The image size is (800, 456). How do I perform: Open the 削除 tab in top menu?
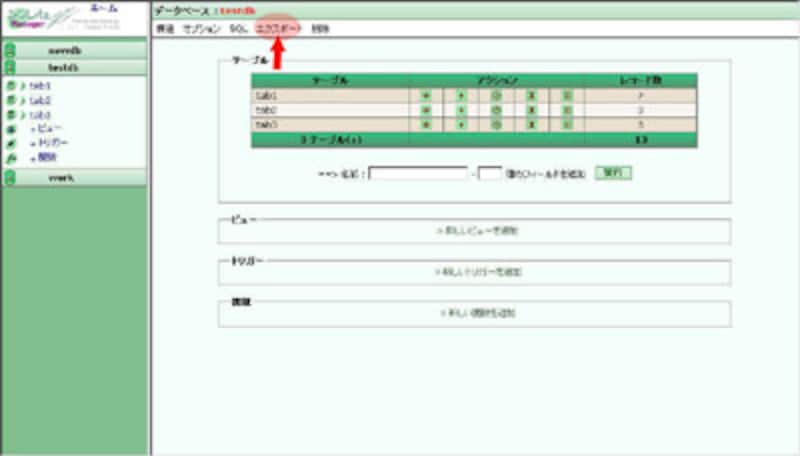click(x=320, y=29)
